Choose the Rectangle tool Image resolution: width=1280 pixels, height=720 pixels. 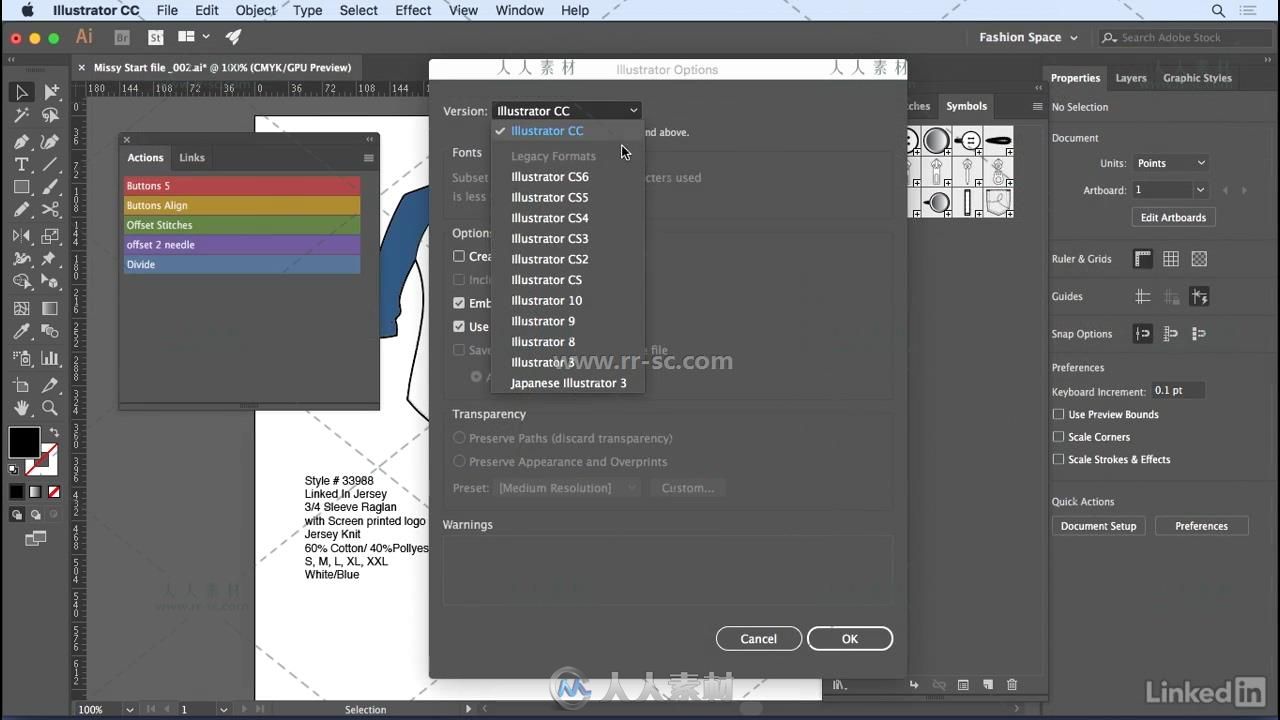[x=21, y=187]
